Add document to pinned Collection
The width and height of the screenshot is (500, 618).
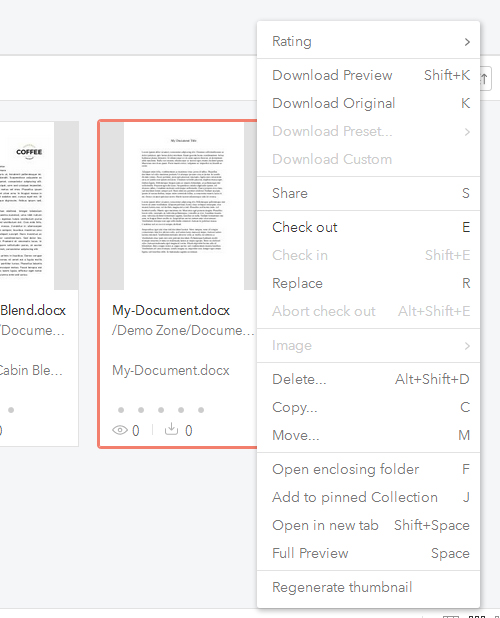(x=368, y=497)
